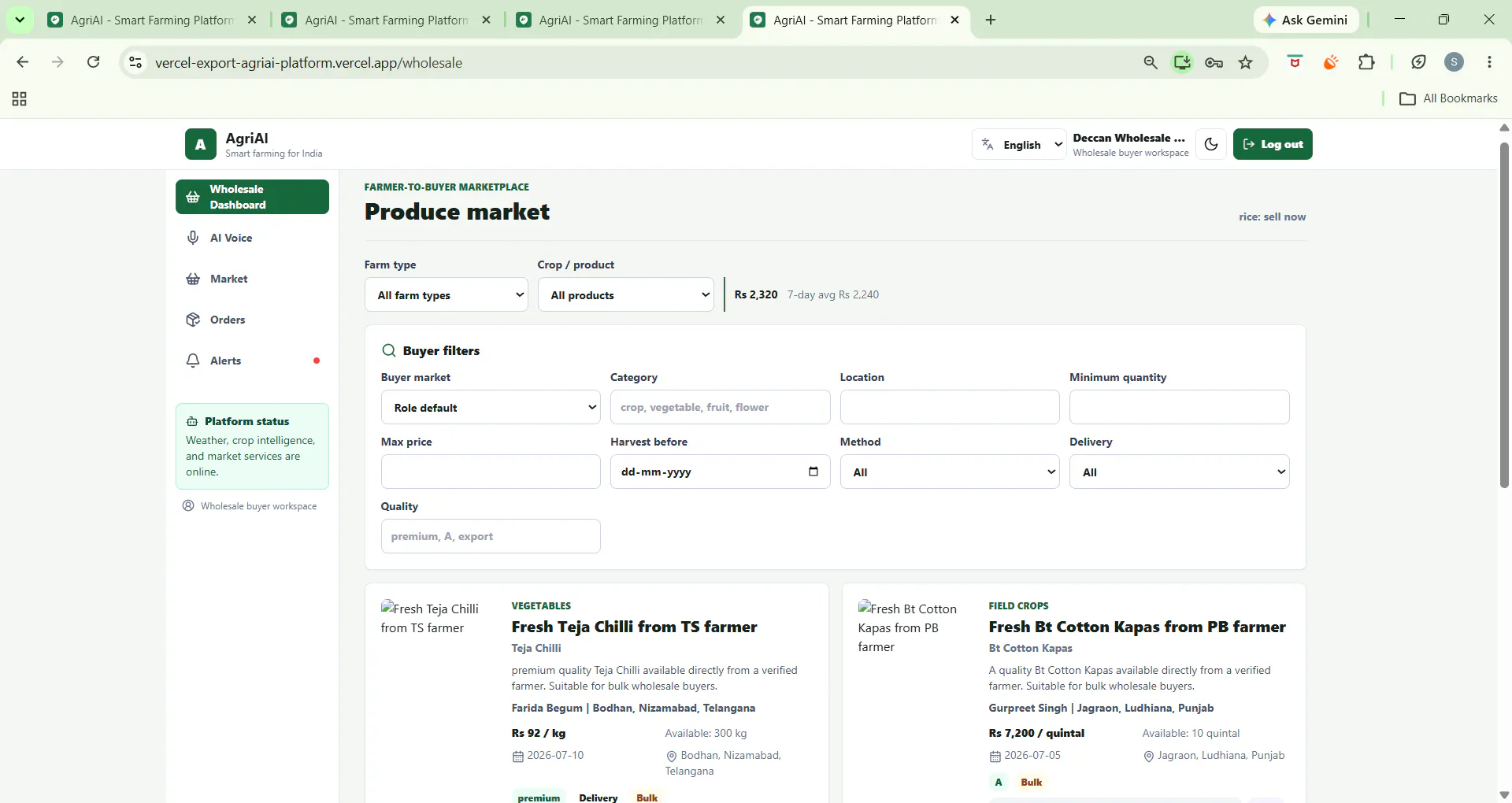Screen dimensions: 1512x803
Task: Open browser zoom magnifier icon
Action: (1151, 62)
